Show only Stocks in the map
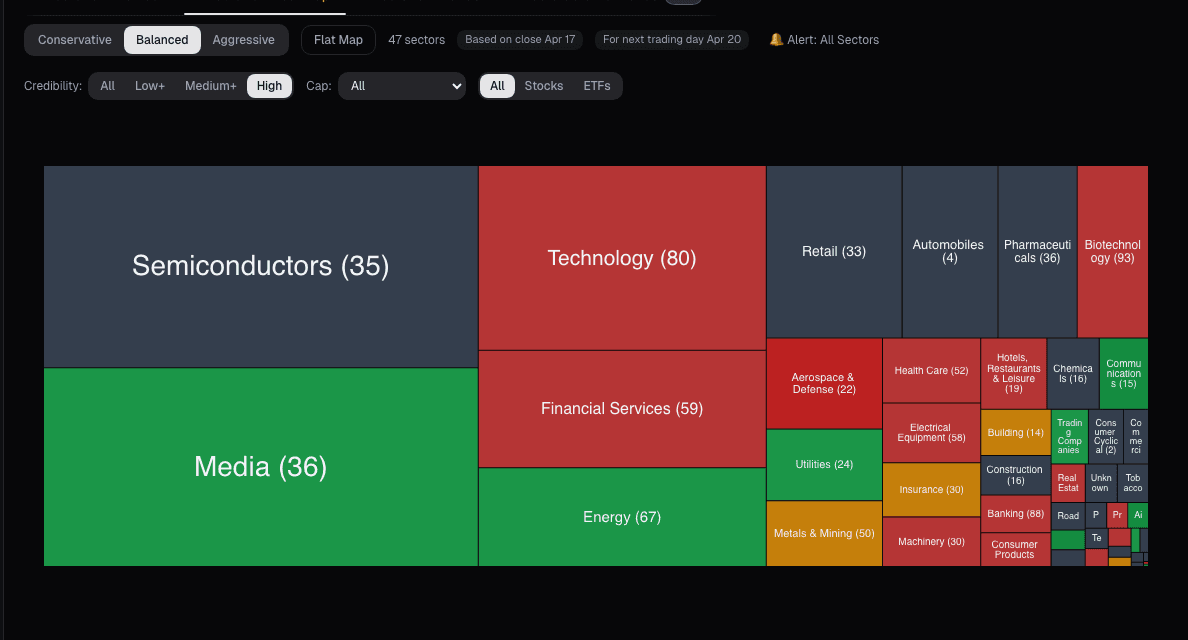The image size is (1188, 640). pos(543,86)
